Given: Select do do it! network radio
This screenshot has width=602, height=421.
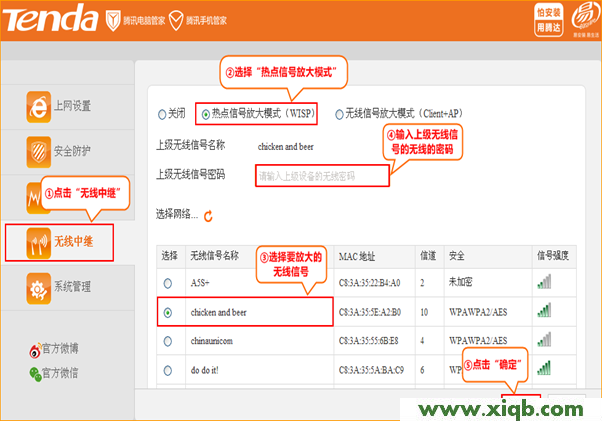Looking at the screenshot, I should tap(168, 370).
